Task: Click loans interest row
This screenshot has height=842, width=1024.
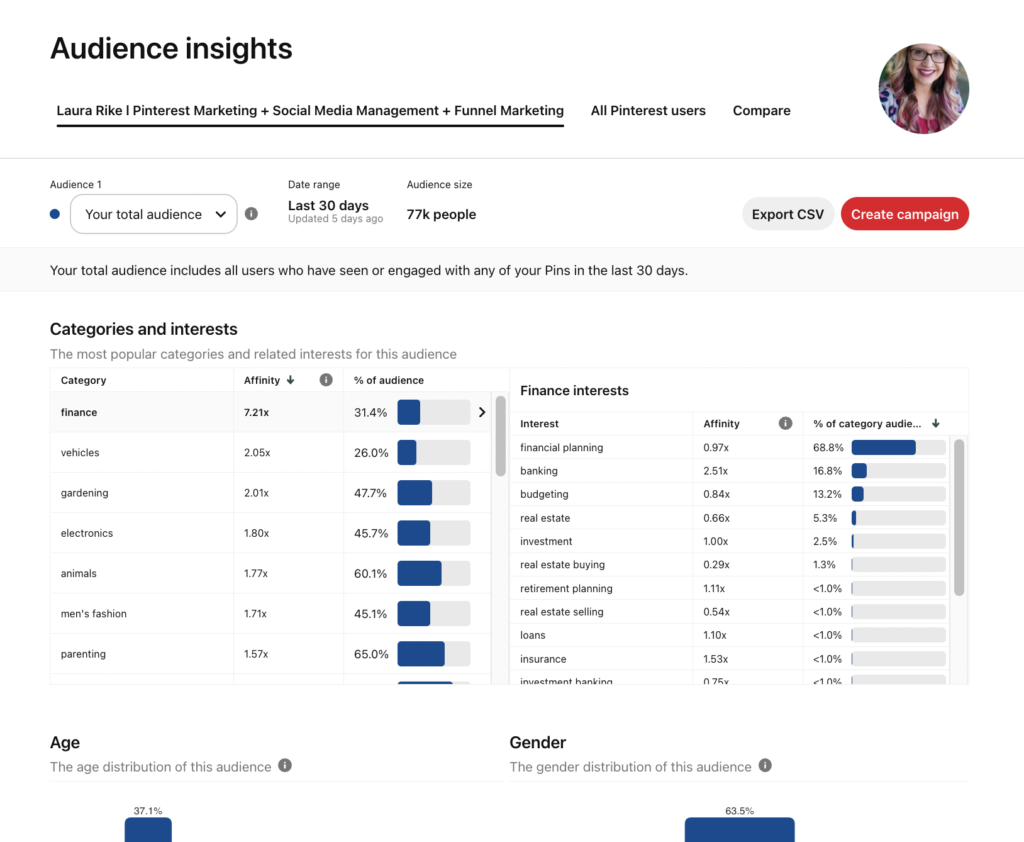Action: (x=730, y=636)
